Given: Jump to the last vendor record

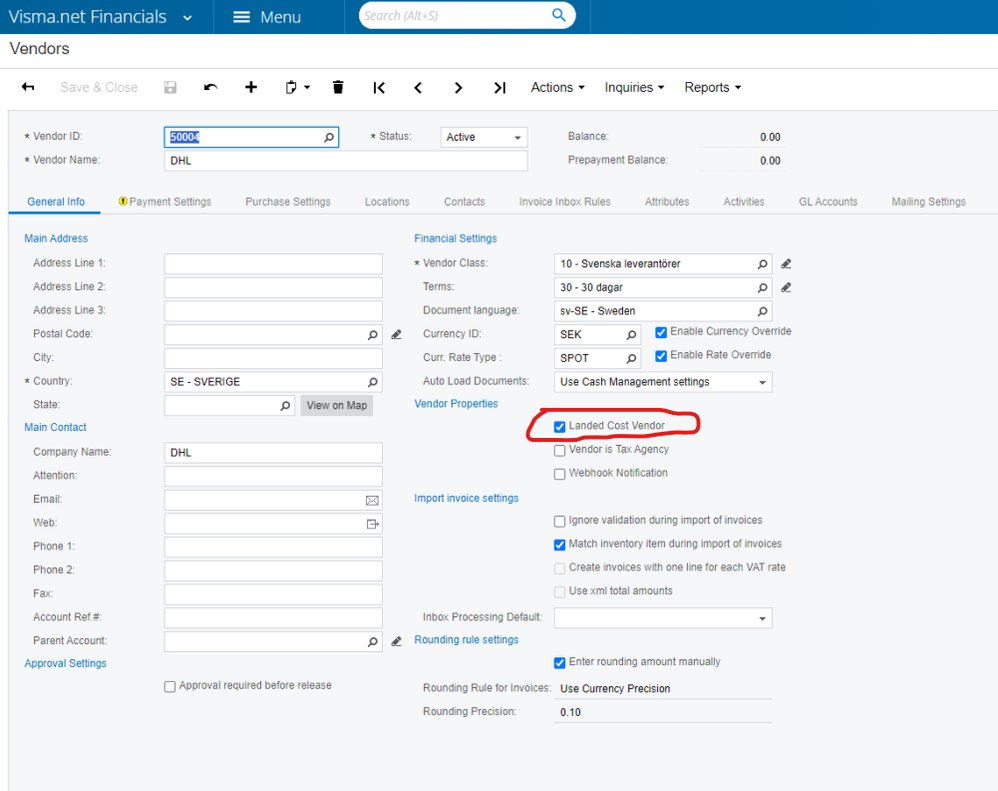Looking at the screenshot, I should [x=500, y=88].
